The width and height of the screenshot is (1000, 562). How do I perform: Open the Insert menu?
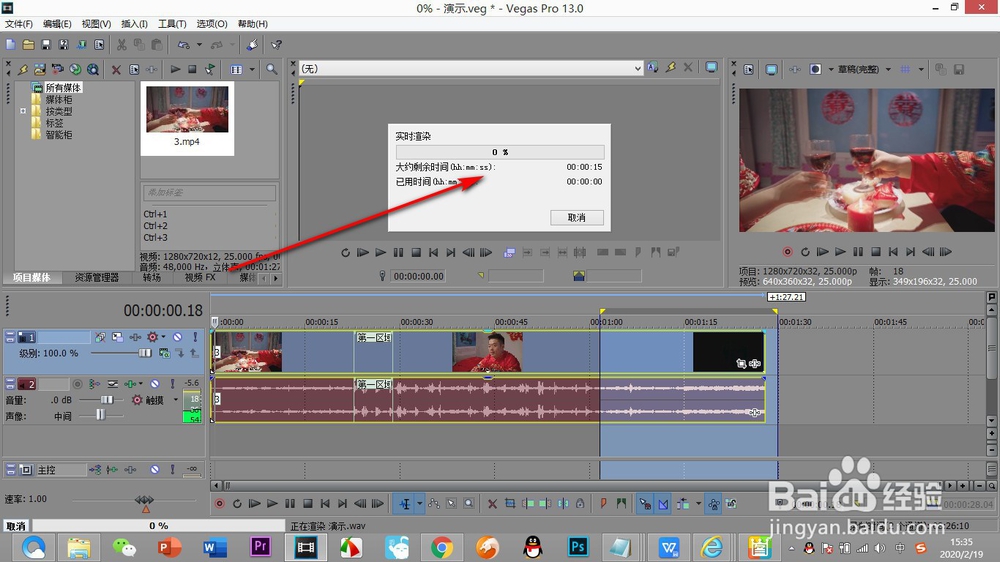tap(134, 24)
